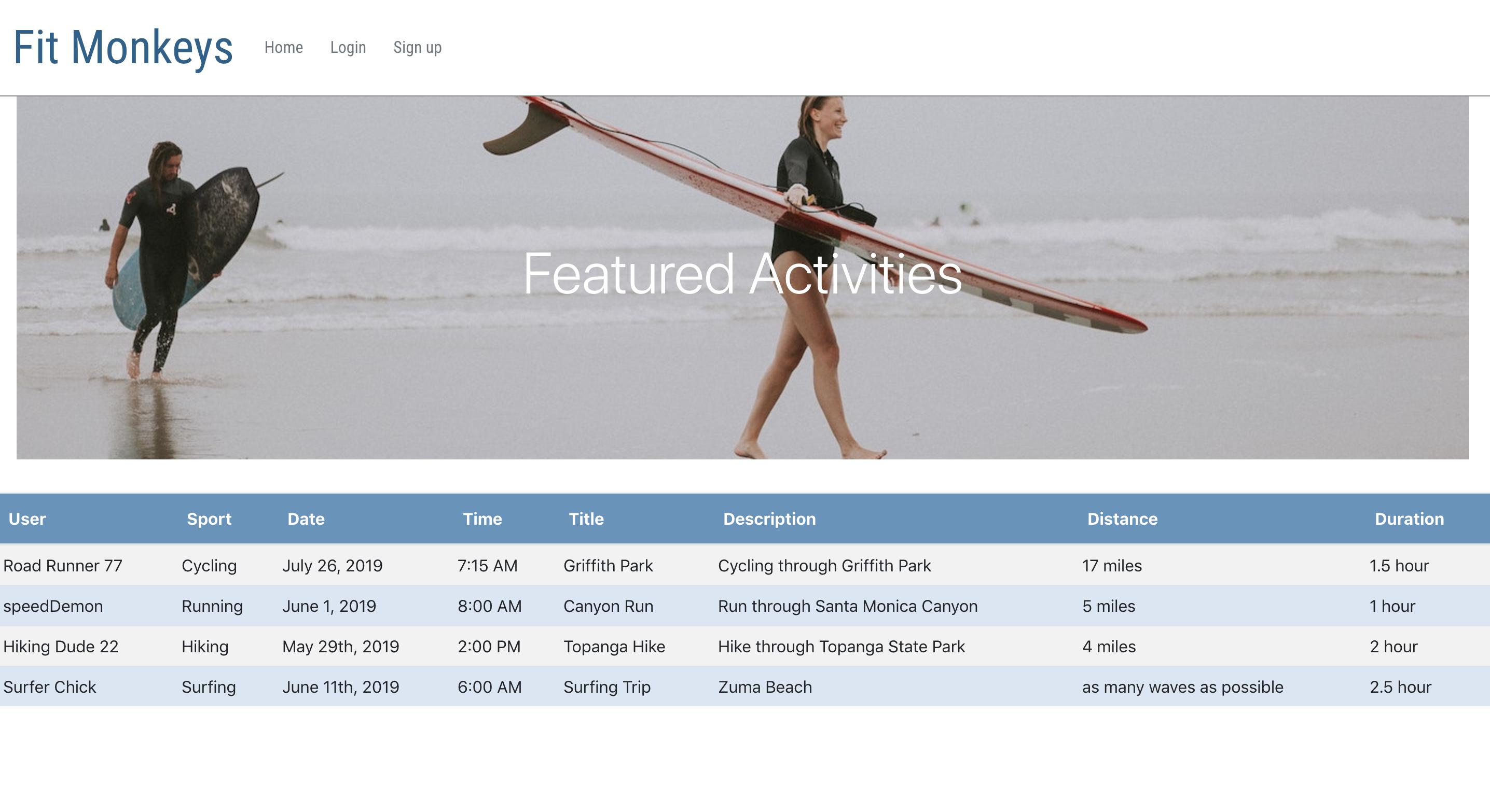Screen dimensions: 1490x812
Task: Click the Fit Monkeys logo title
Action: 122,47
